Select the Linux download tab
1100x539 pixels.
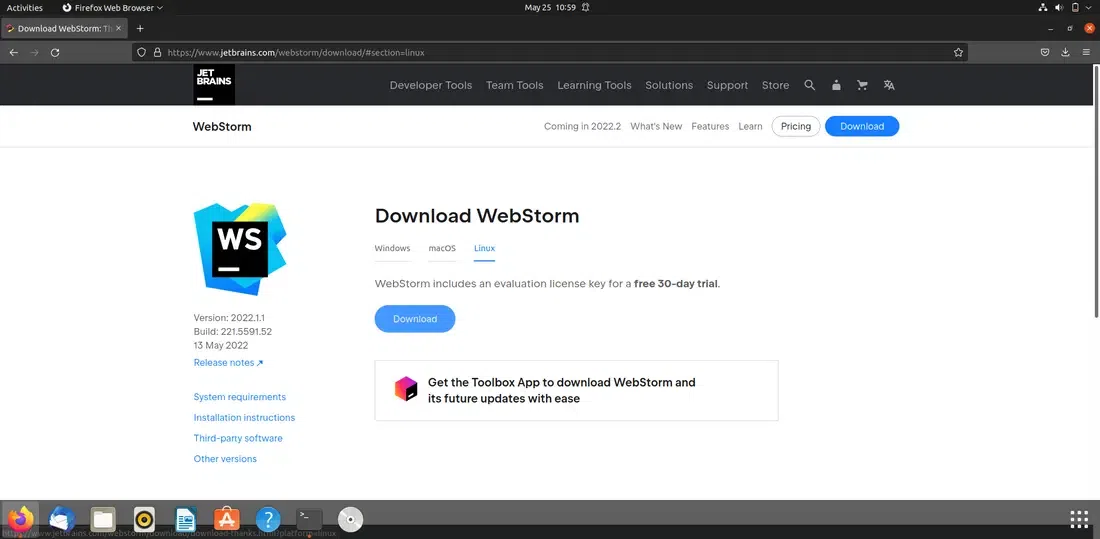484,248
